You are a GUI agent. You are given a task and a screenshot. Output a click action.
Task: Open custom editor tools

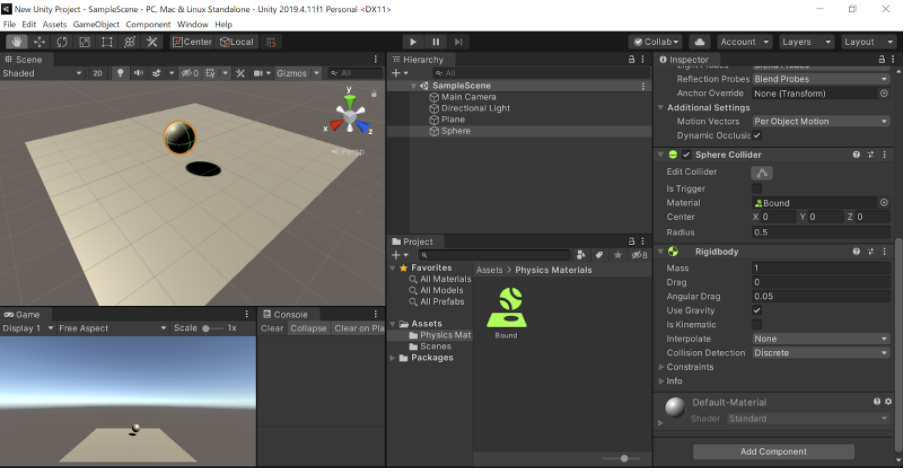coord(152,42)
